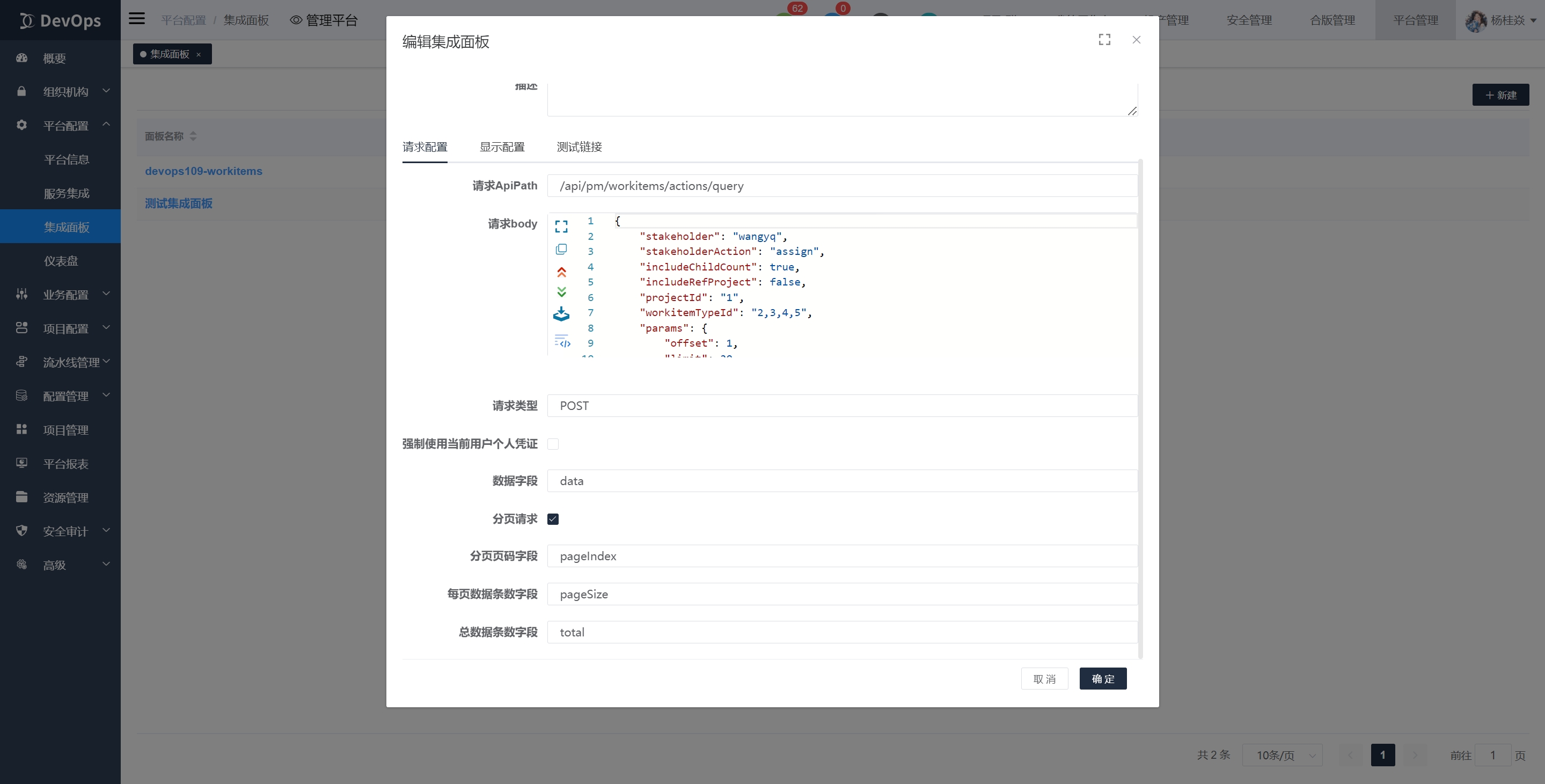This screenshot has width=1545, height=784.
Task: Click the format code icon
Action: click(x=562, y=341)
